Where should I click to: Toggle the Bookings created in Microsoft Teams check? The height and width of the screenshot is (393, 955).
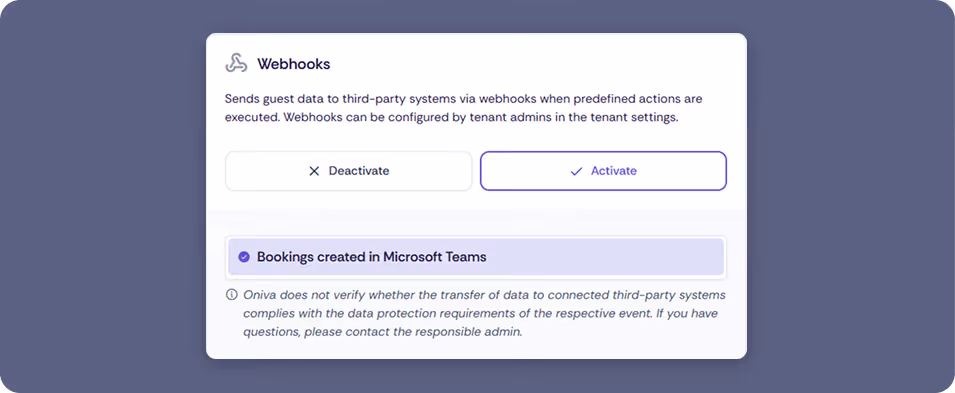pyautogui.click(x=244, y=257)
